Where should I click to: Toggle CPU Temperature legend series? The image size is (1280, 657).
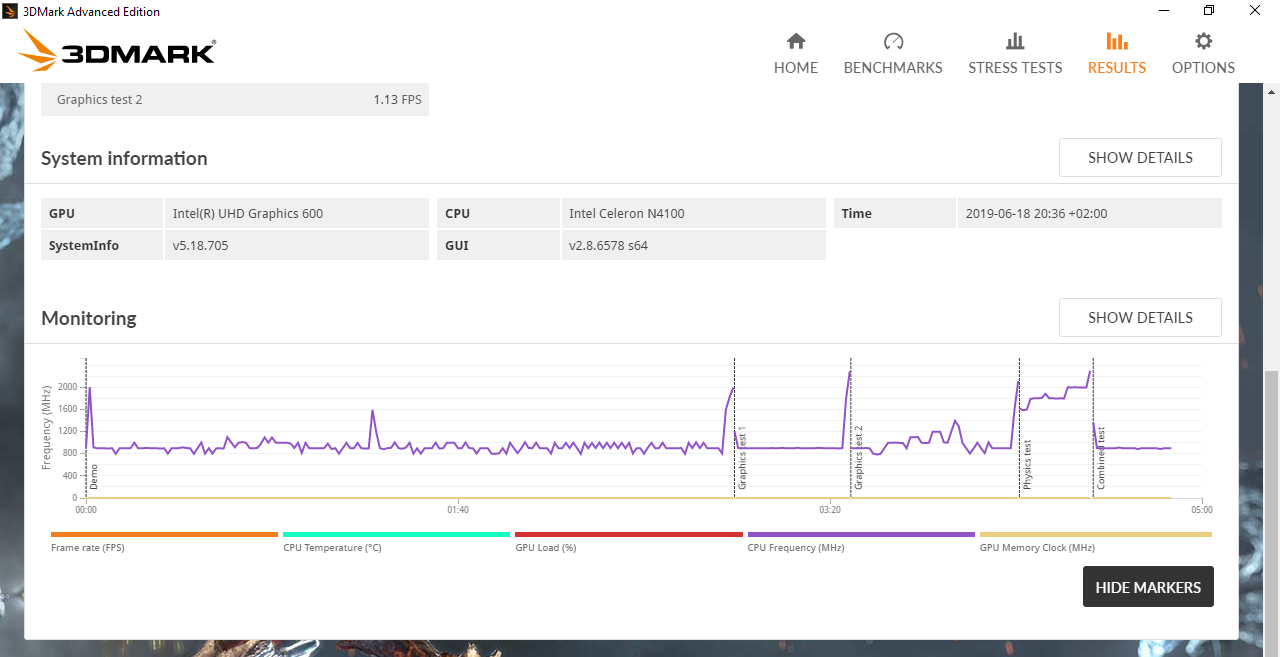coord(332,548)
